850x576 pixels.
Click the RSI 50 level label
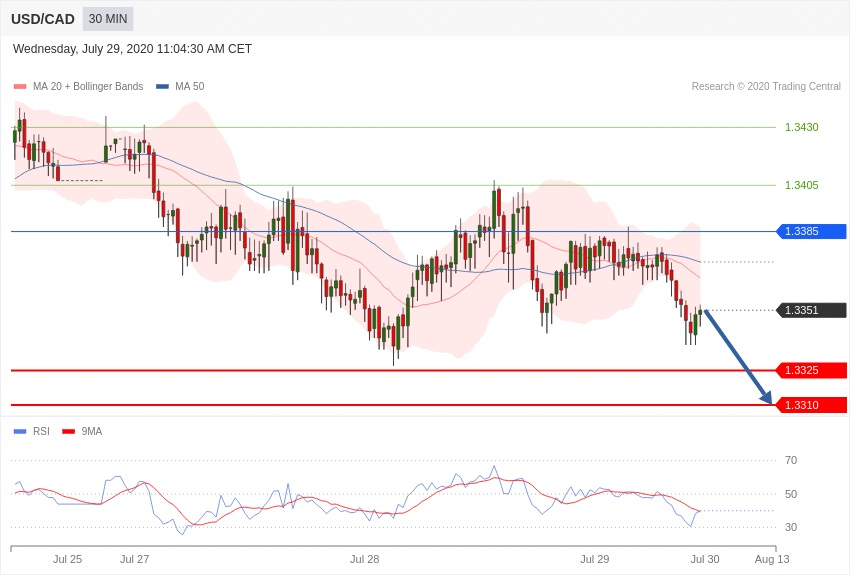[791, 494]
